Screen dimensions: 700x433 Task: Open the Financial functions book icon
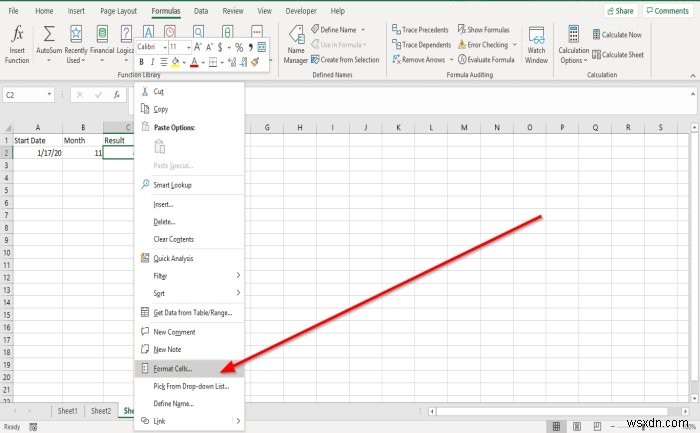pos(102,33)
